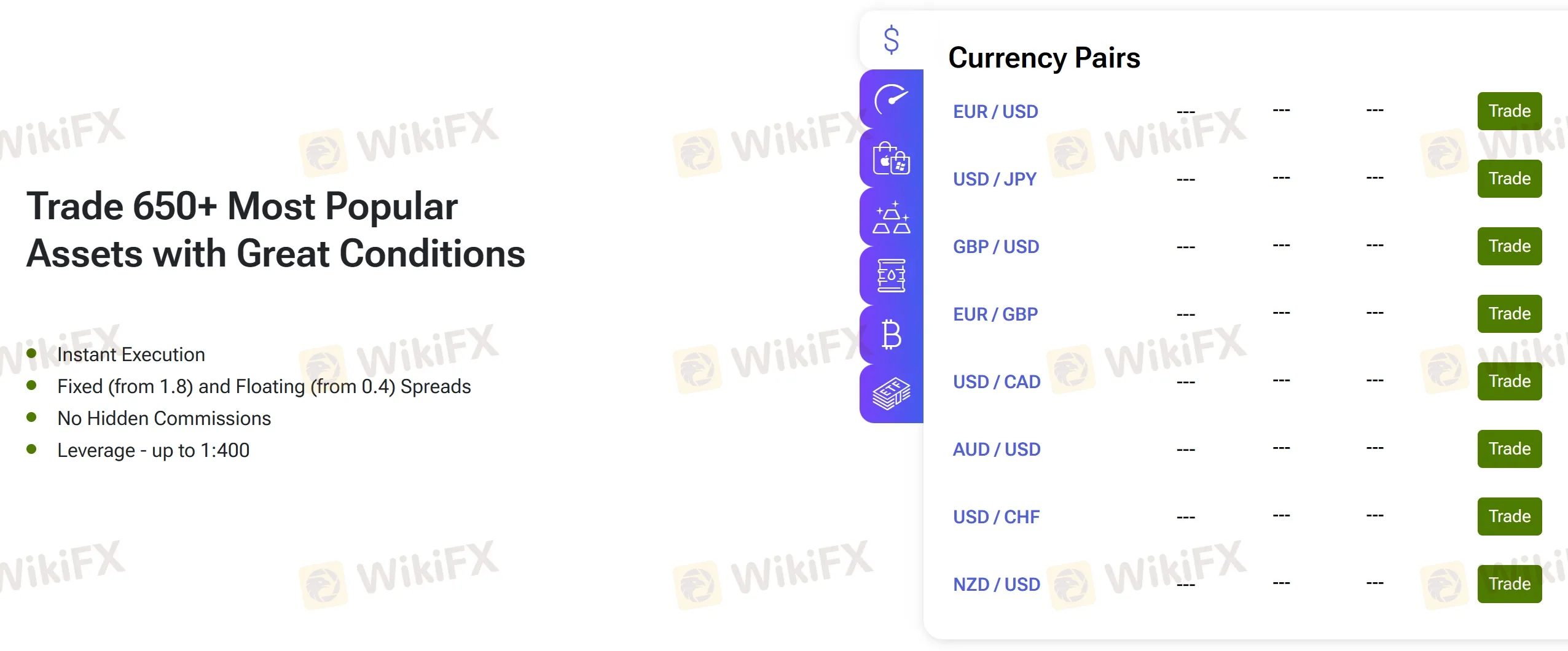Open the EUR / USD pair link

(995, 112)
